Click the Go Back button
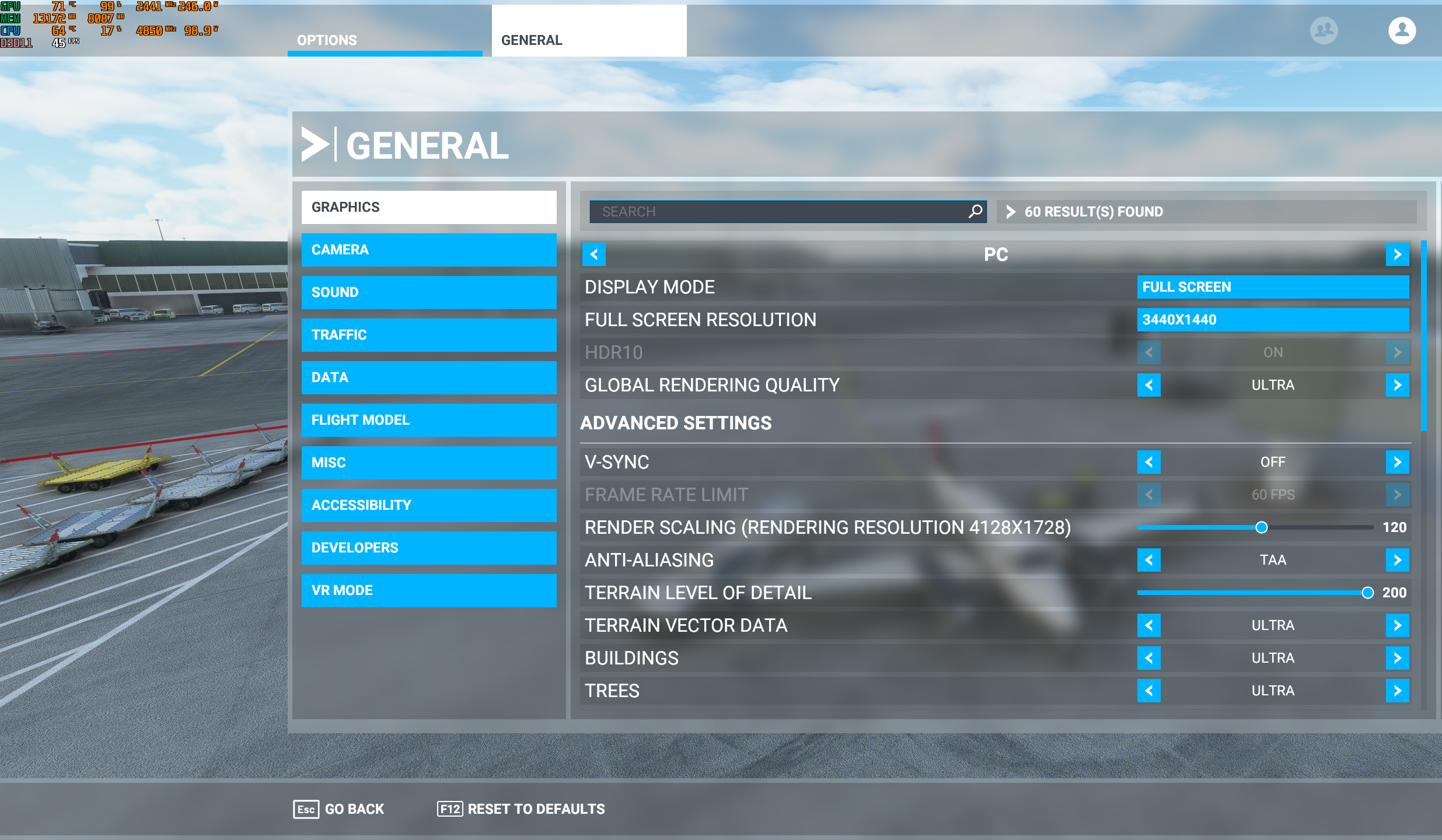 point(338,809)
